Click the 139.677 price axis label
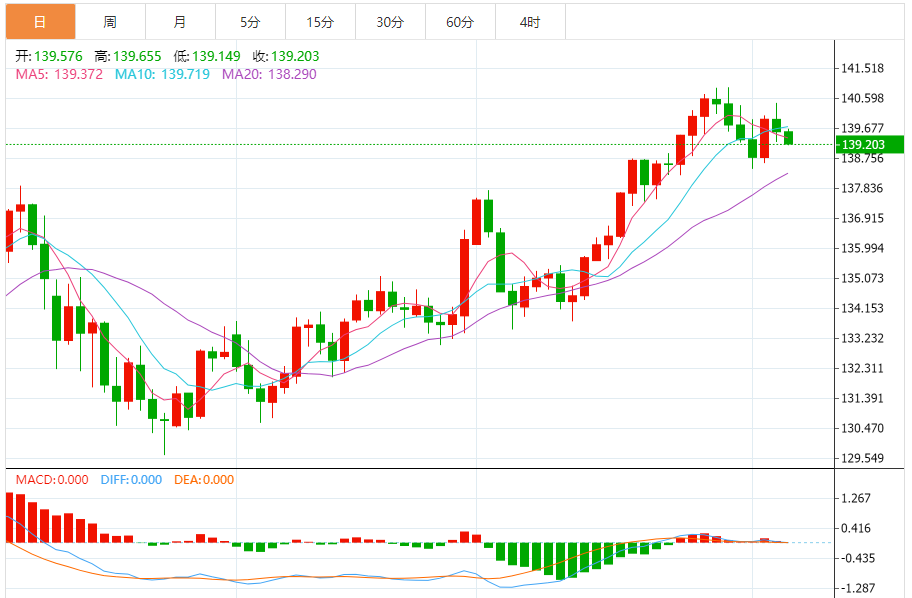Viewport: 912px width, 598px height. pos(863,129)
